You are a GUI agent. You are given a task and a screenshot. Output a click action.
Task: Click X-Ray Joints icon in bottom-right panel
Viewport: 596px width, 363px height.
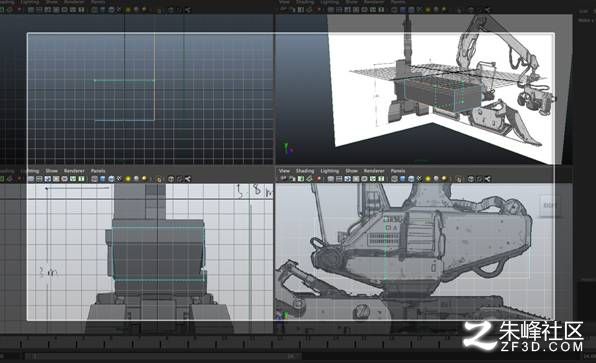click(487, 179)
